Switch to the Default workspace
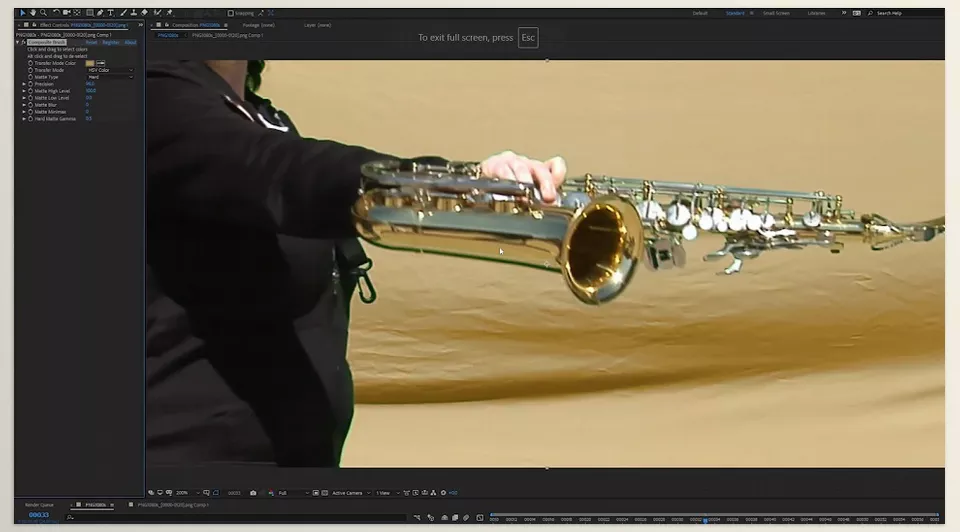This screenshot has height=532, width=960. pyautogui.click(x=700, y=13)
